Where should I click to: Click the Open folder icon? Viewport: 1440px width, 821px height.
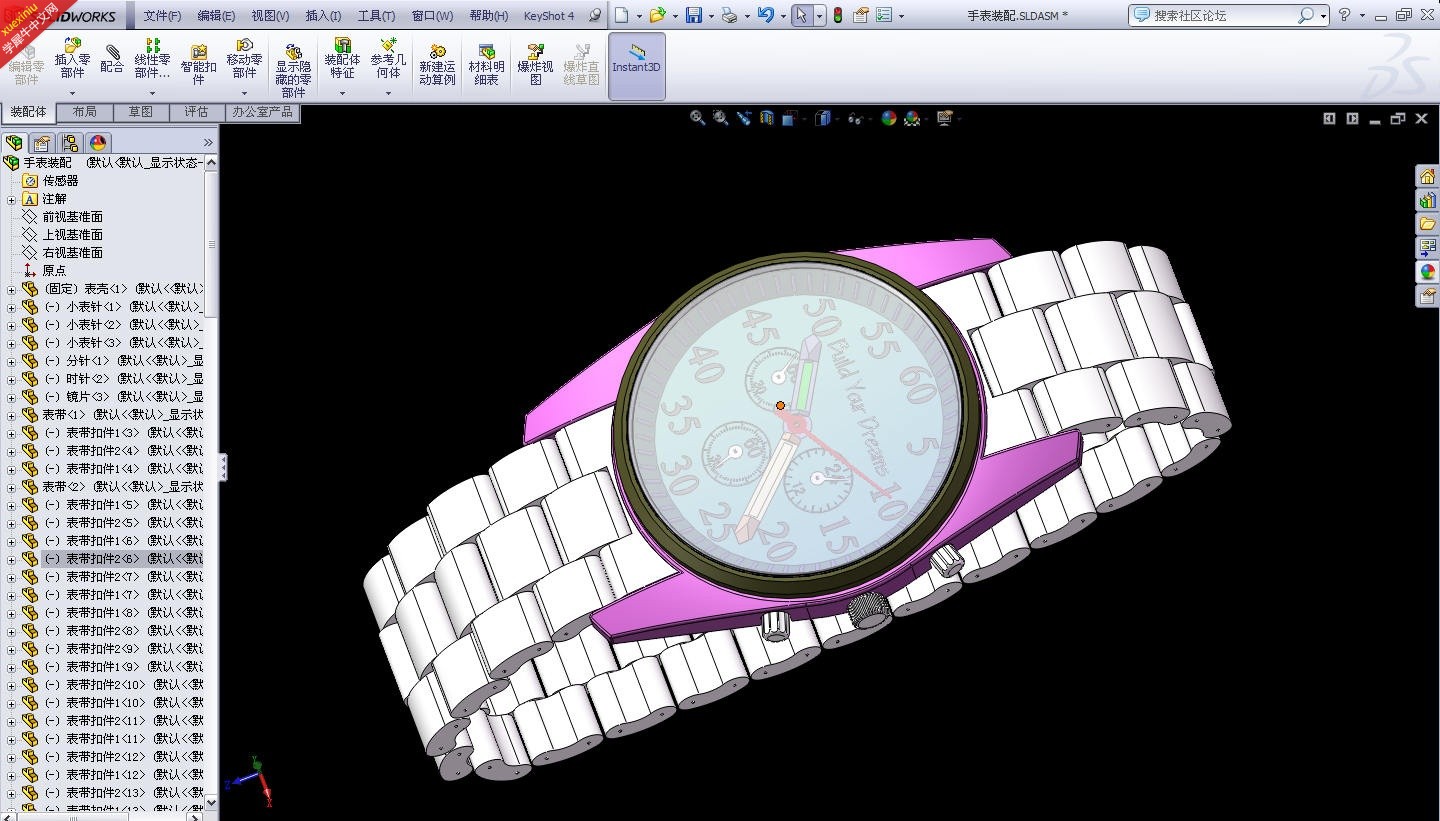[x=657, y=15]
